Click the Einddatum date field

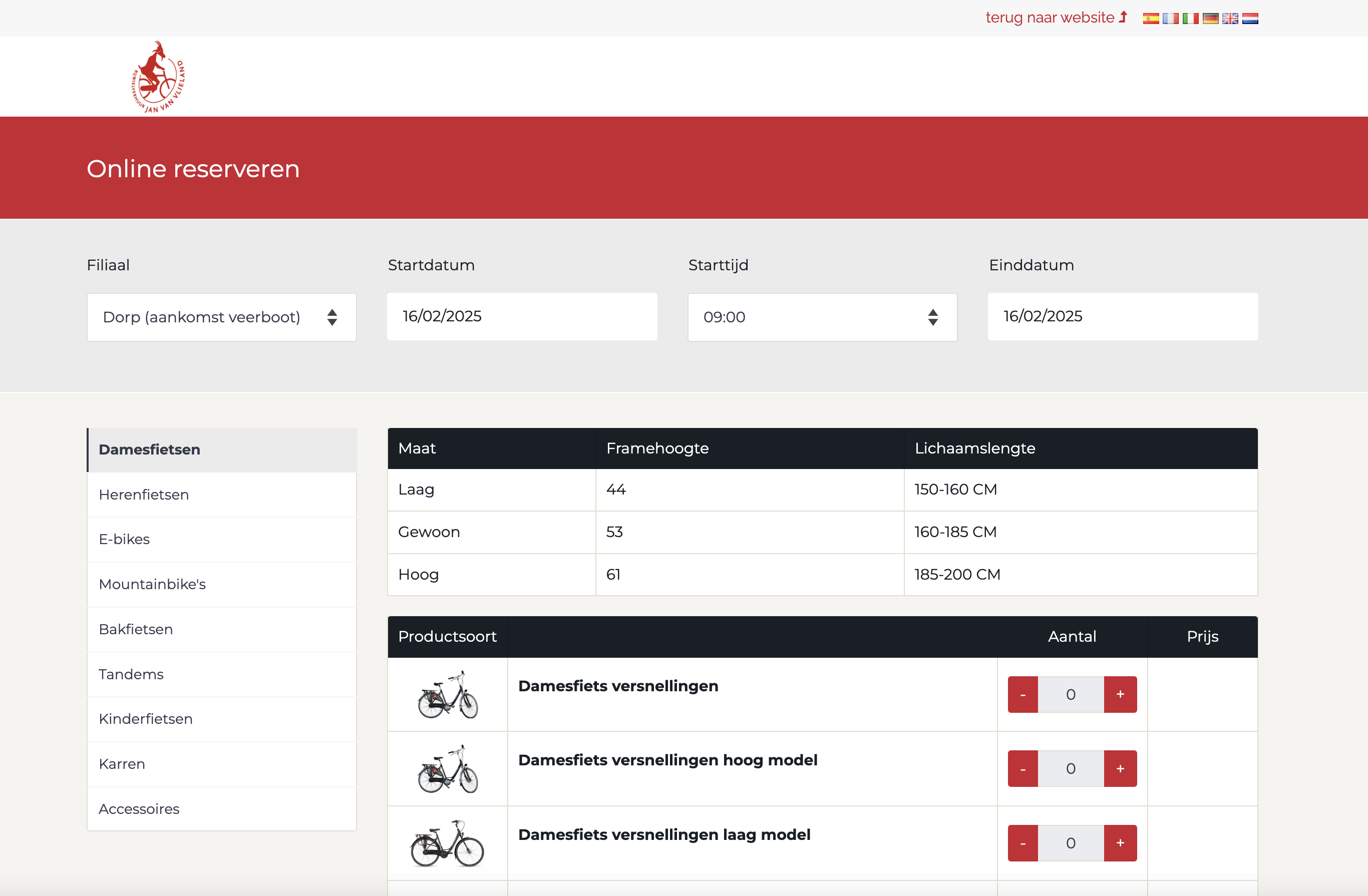[x=1122, y=317]
